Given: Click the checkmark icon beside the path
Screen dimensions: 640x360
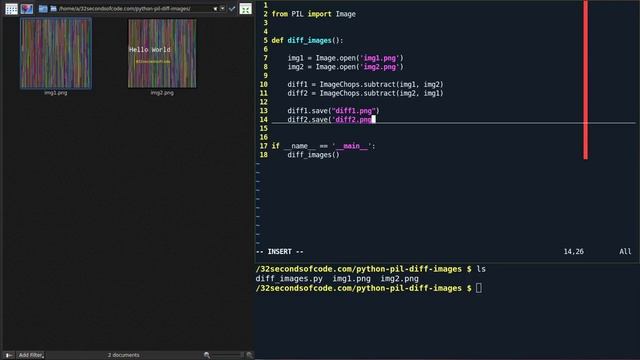Looking at the screenshot, I should 232,9.
